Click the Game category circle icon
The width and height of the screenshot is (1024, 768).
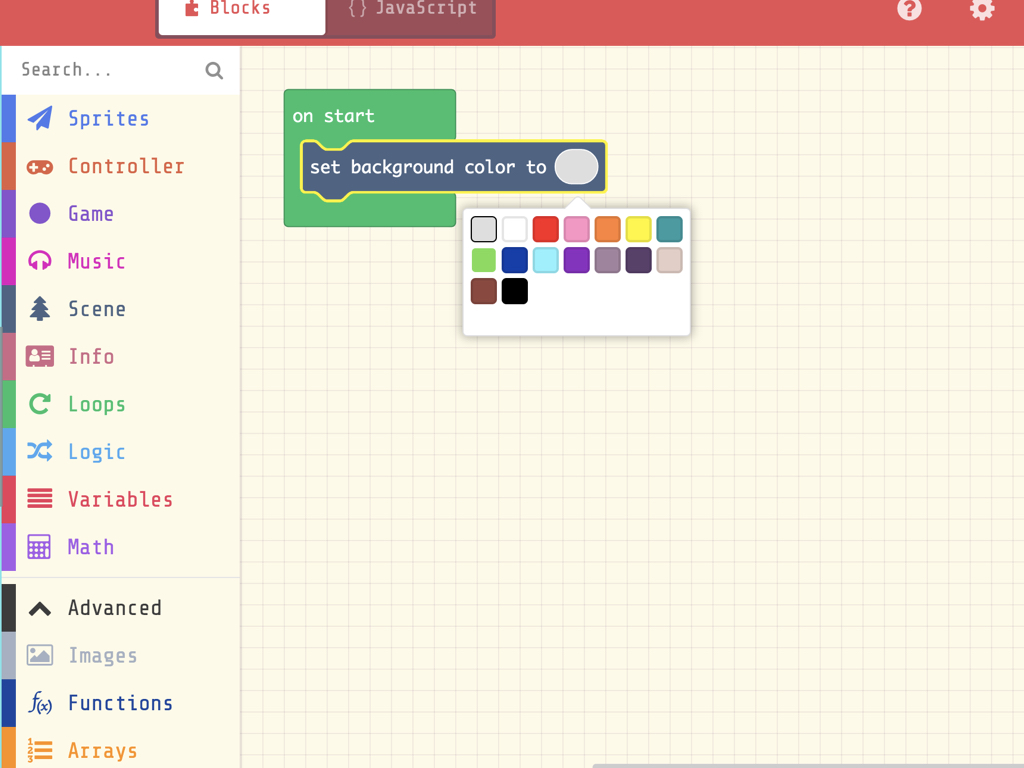point(40,213)
